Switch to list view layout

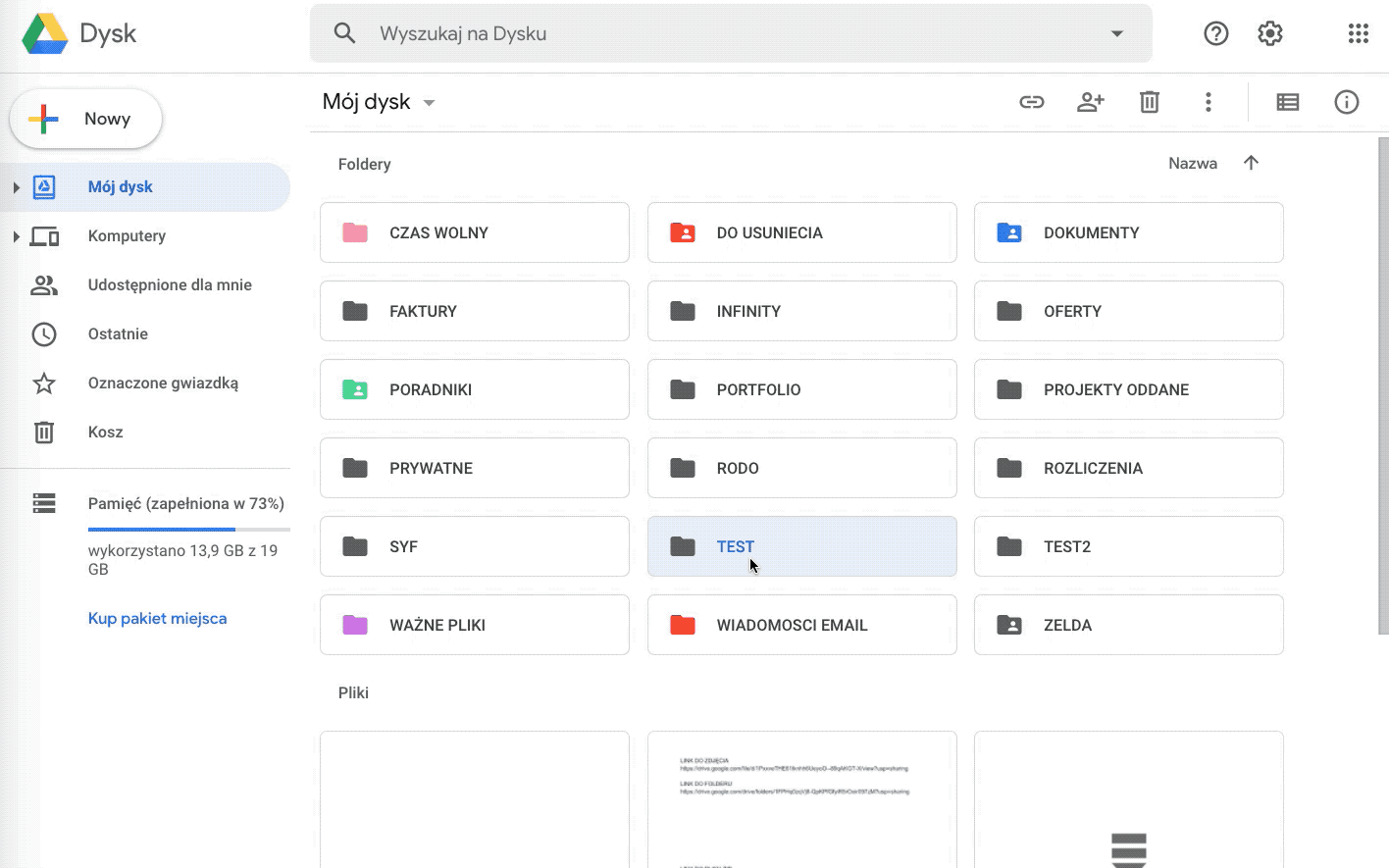point(1287,102)
